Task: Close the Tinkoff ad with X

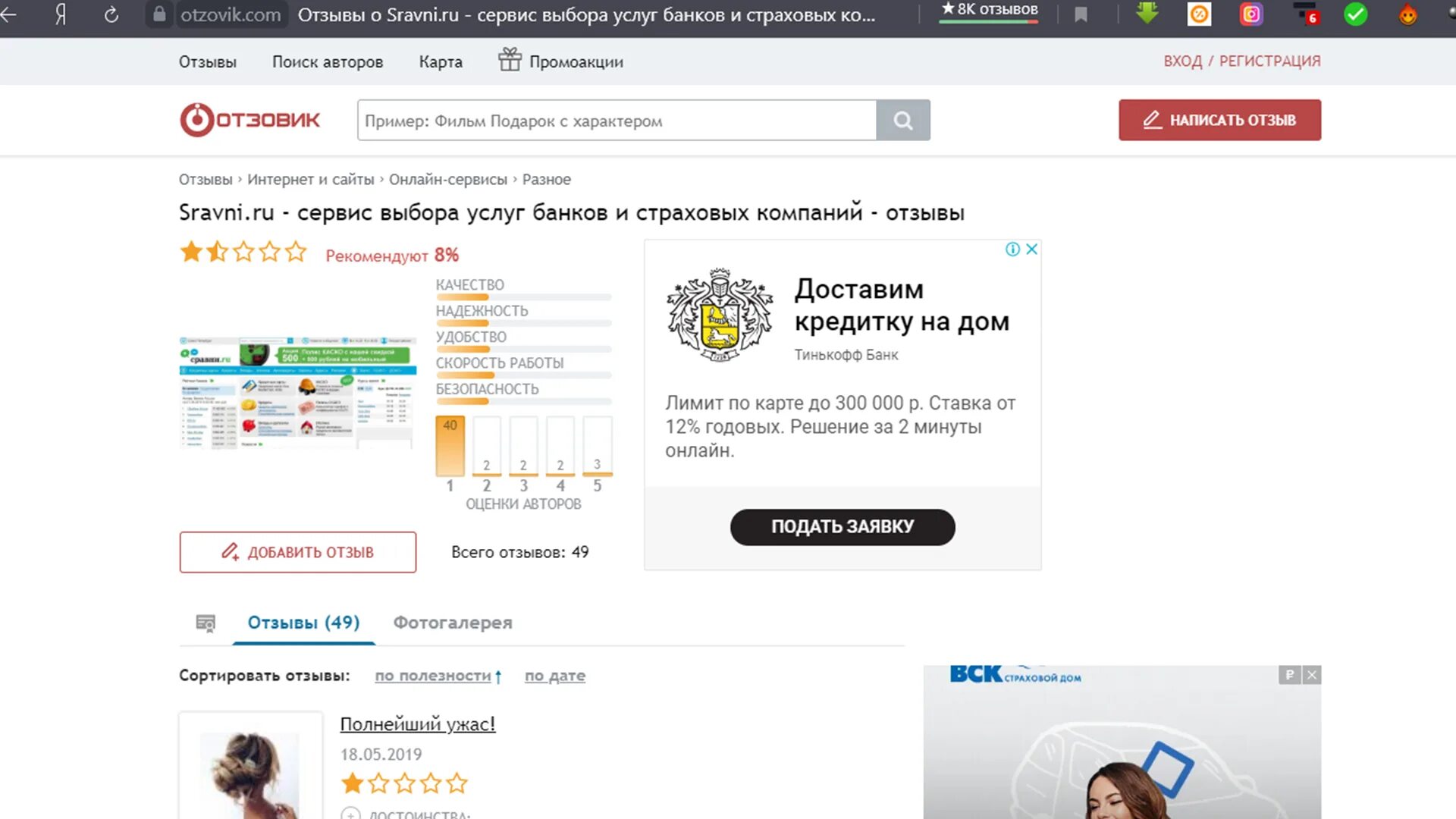Action: 1031,249
